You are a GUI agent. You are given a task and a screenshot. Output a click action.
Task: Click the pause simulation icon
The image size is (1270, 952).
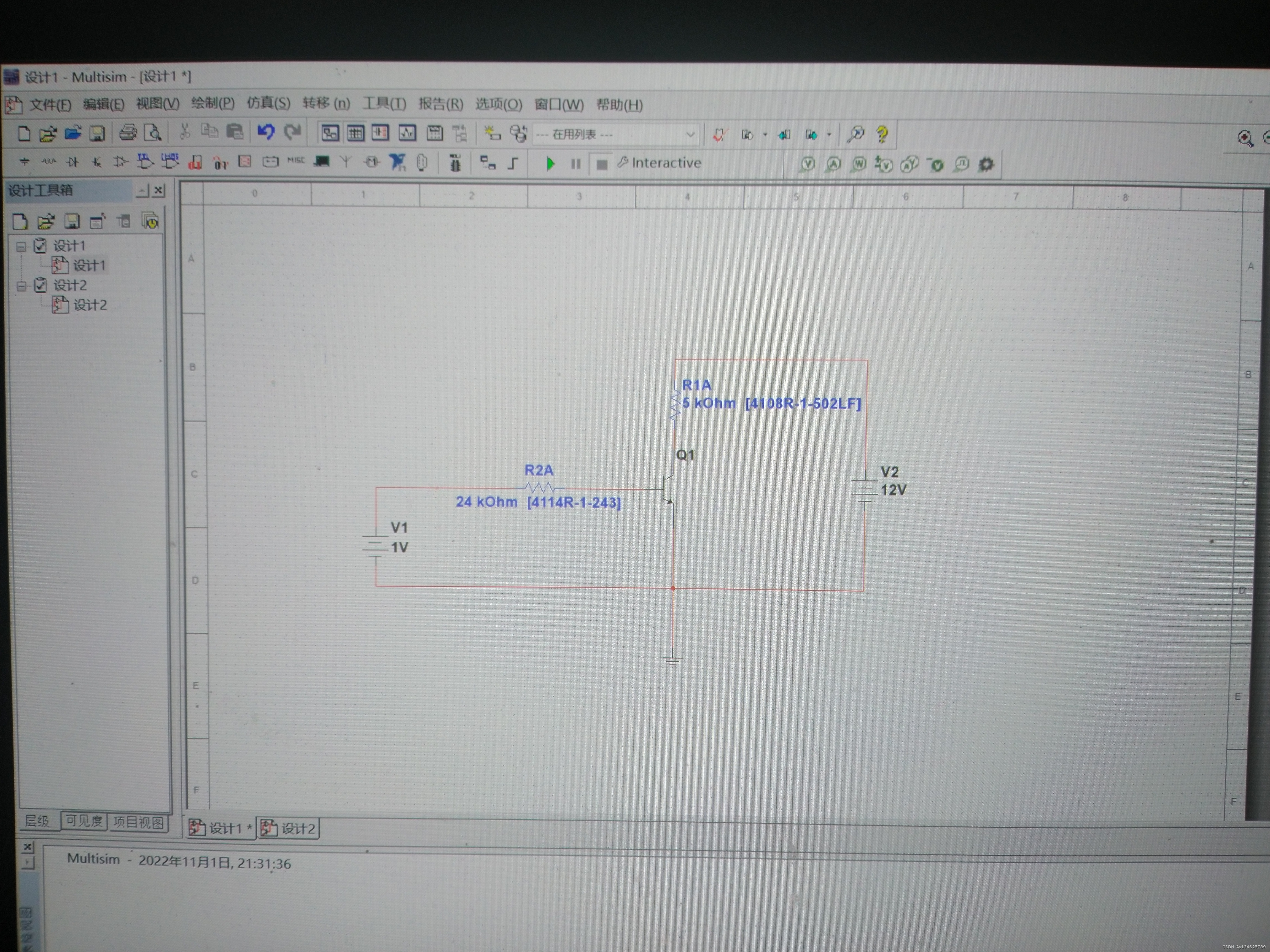pos(575,164)
